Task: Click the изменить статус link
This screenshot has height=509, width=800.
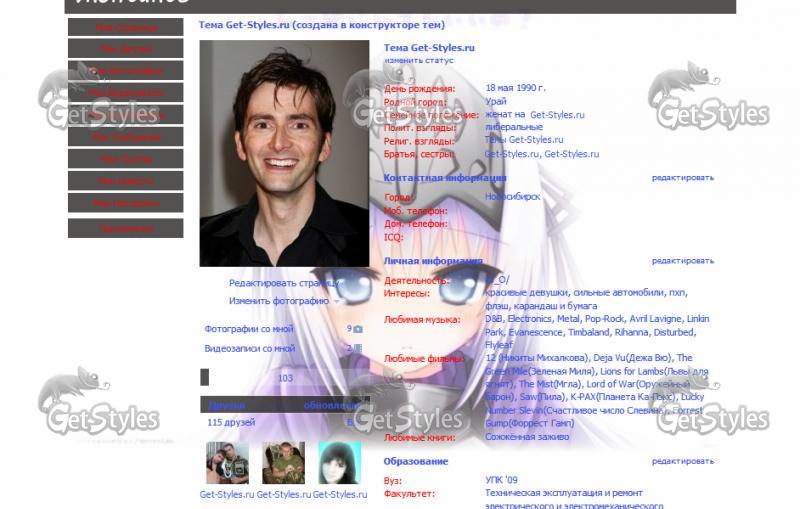Action: [412, 60]
